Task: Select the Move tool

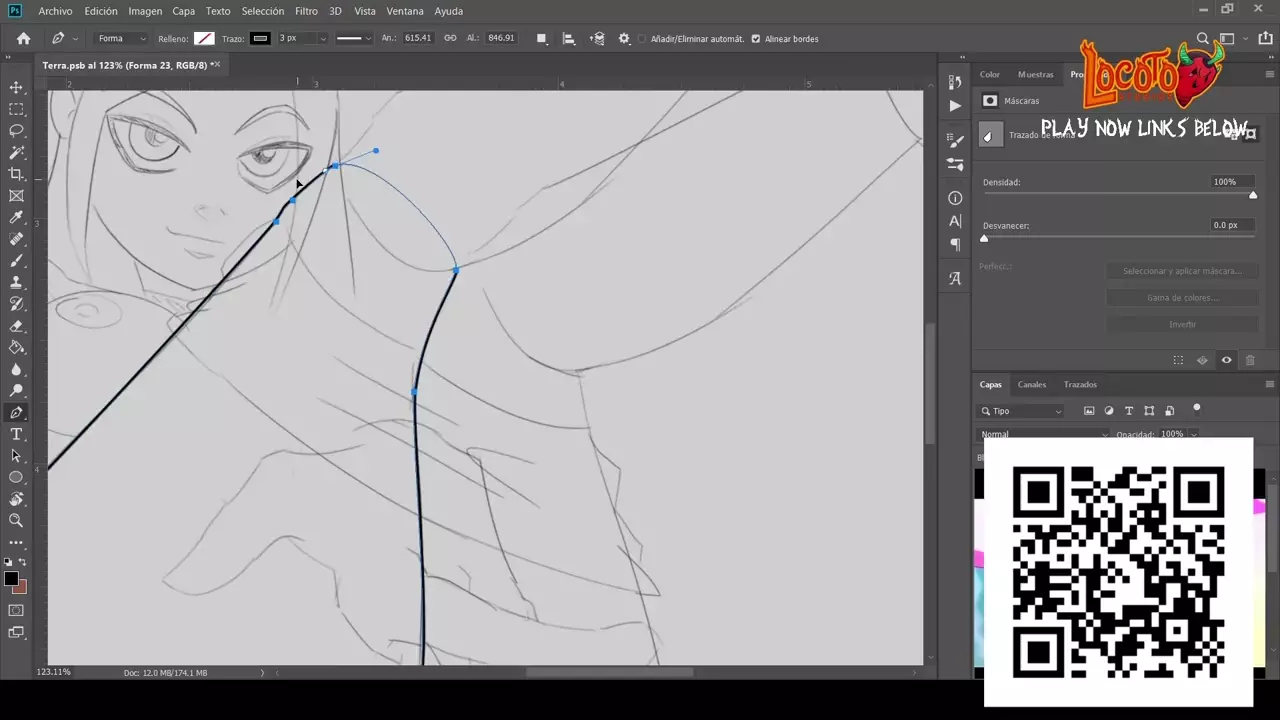Action: pyautogui.click(x=16, y=88)
